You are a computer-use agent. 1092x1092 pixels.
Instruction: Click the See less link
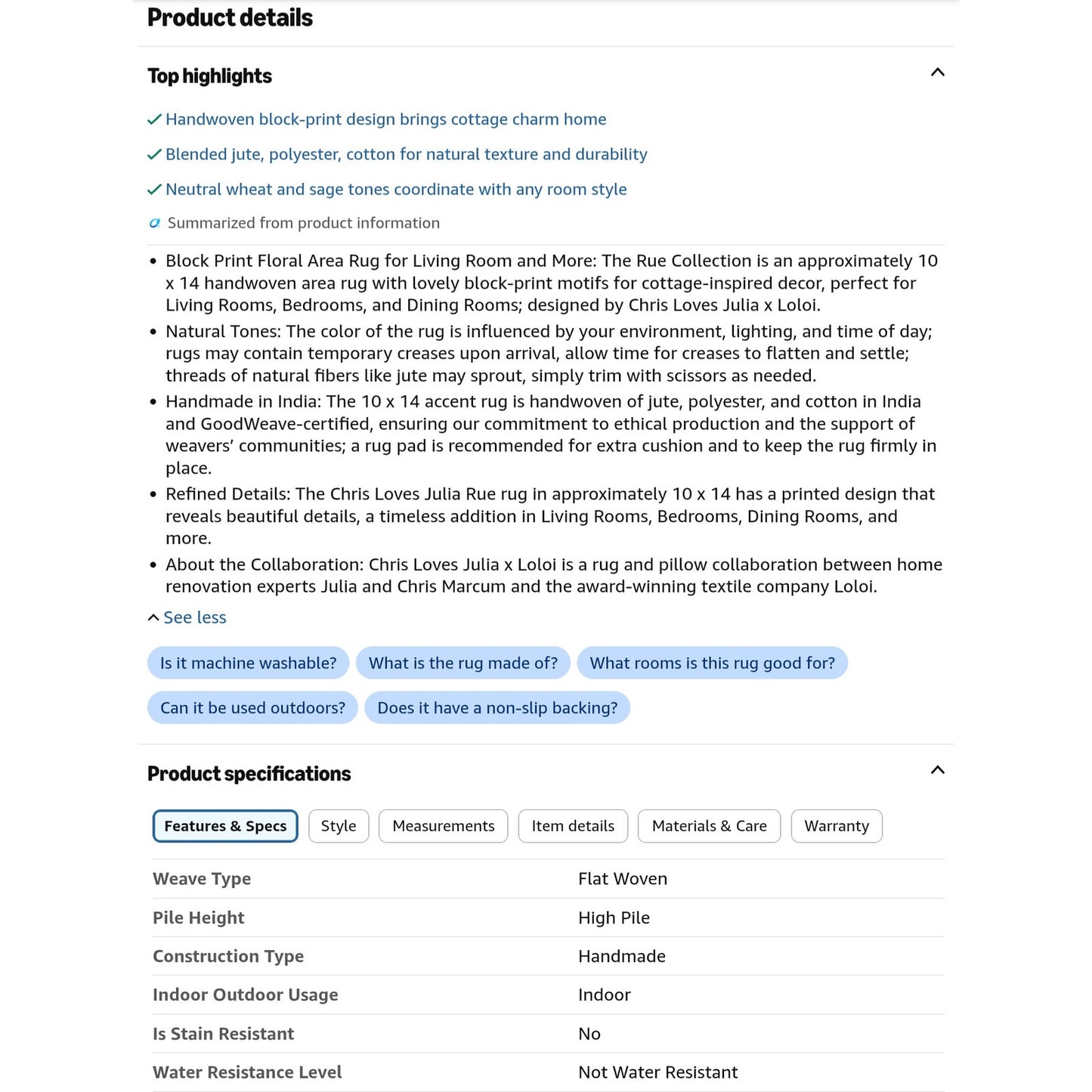point(195,617)
